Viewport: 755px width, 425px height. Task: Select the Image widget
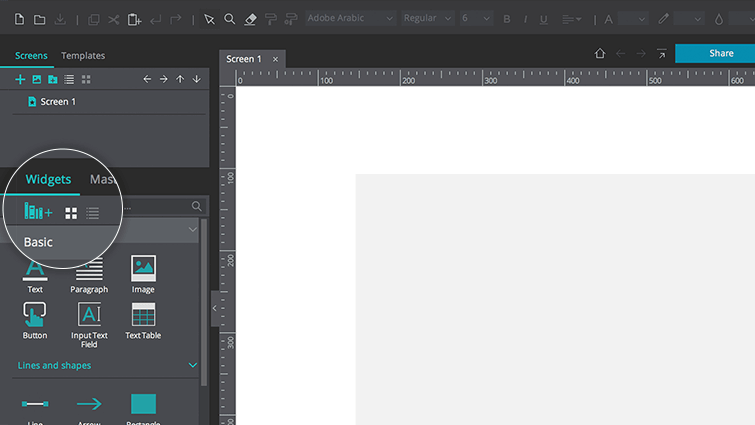pyautogui.click(x=143, y=274)
